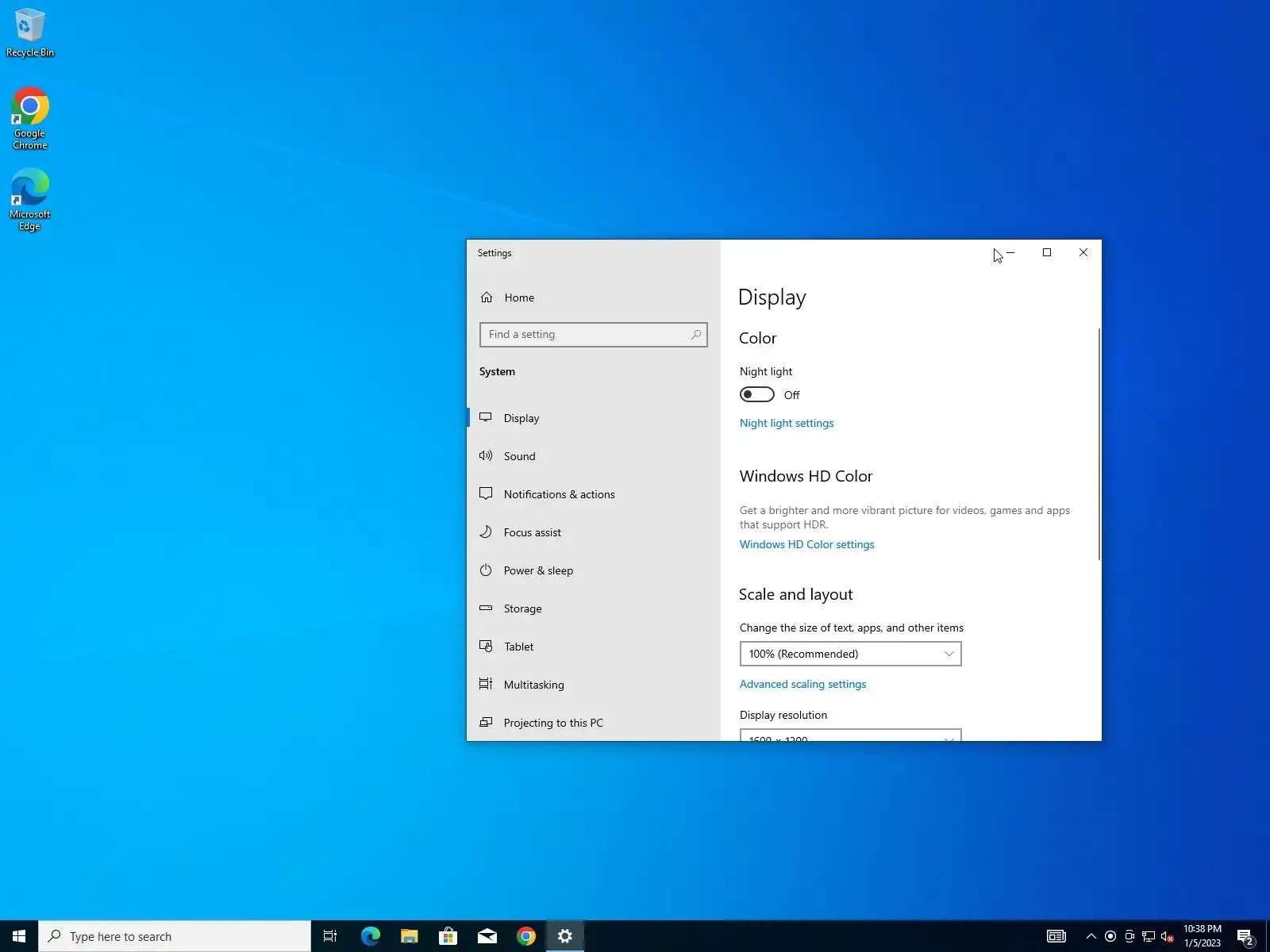Close the Settings window
This screenshot has width=1270, height=952.
tap(1083, 252)
